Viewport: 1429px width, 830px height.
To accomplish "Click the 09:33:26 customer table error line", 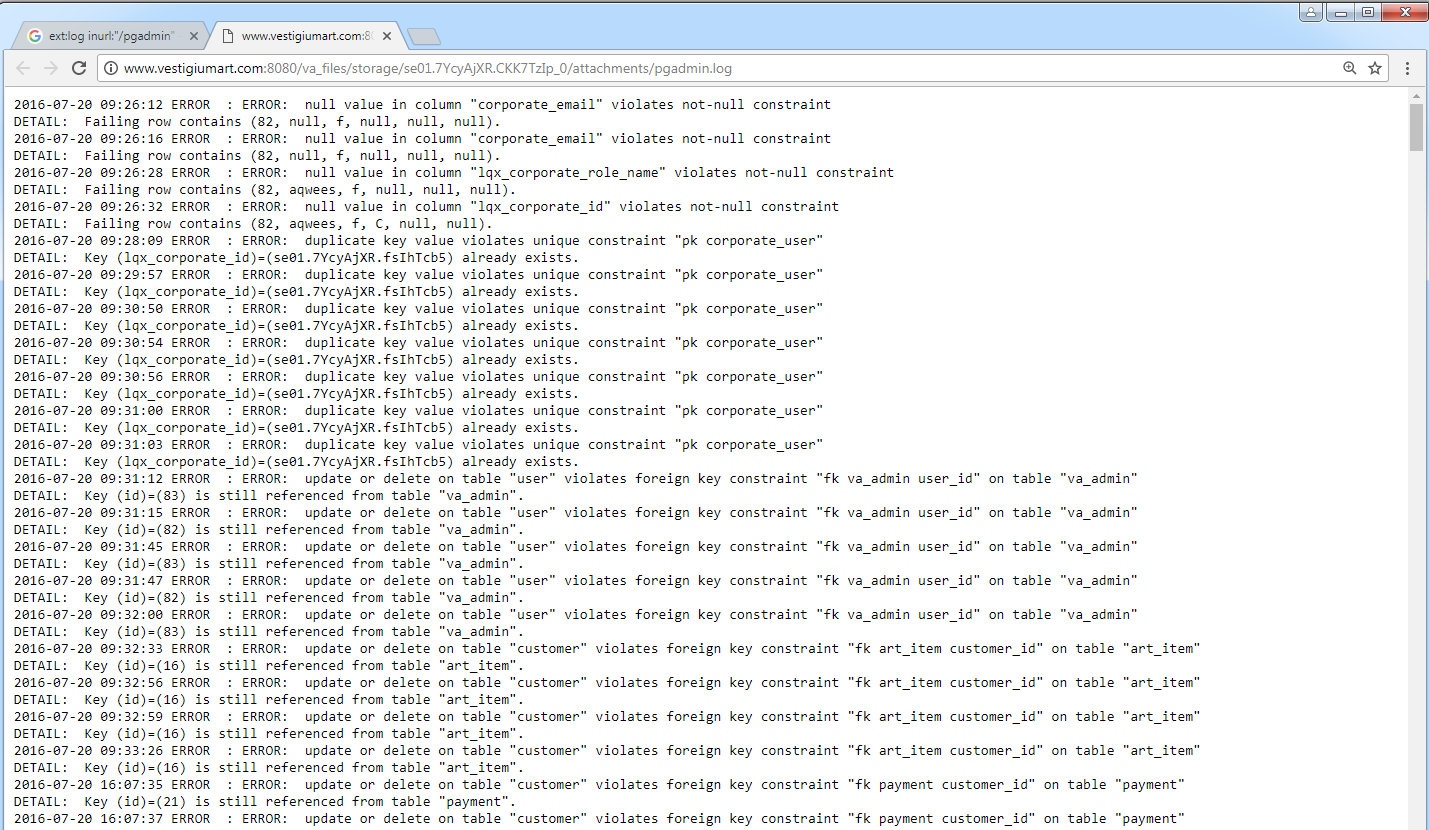I will click(x=607, y=750).
